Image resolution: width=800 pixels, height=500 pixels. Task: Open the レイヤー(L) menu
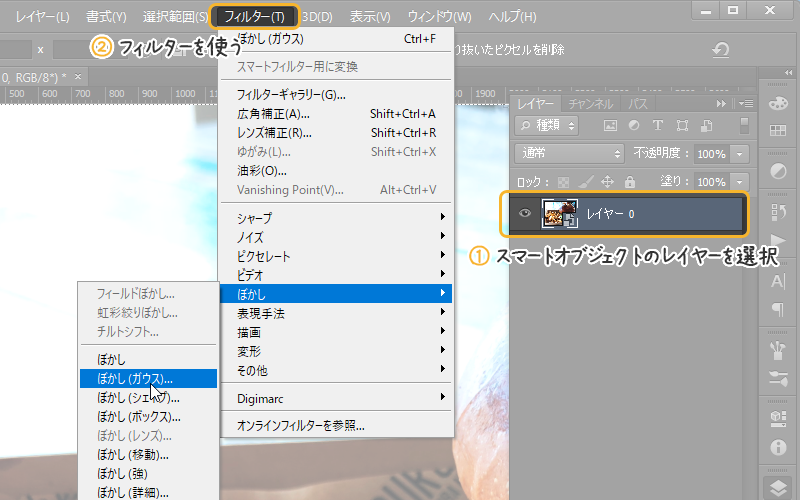(42, 17)
